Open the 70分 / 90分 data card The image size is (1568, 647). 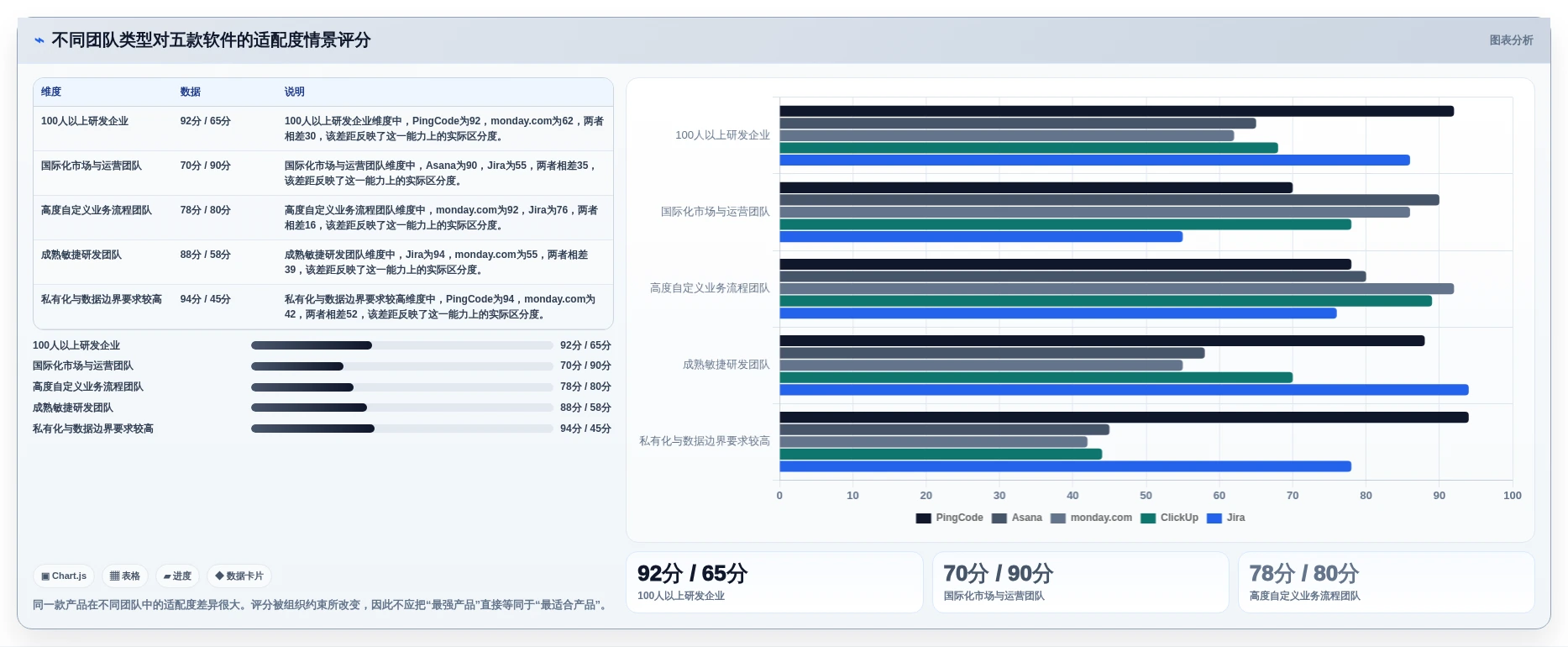pos(1080,582)
